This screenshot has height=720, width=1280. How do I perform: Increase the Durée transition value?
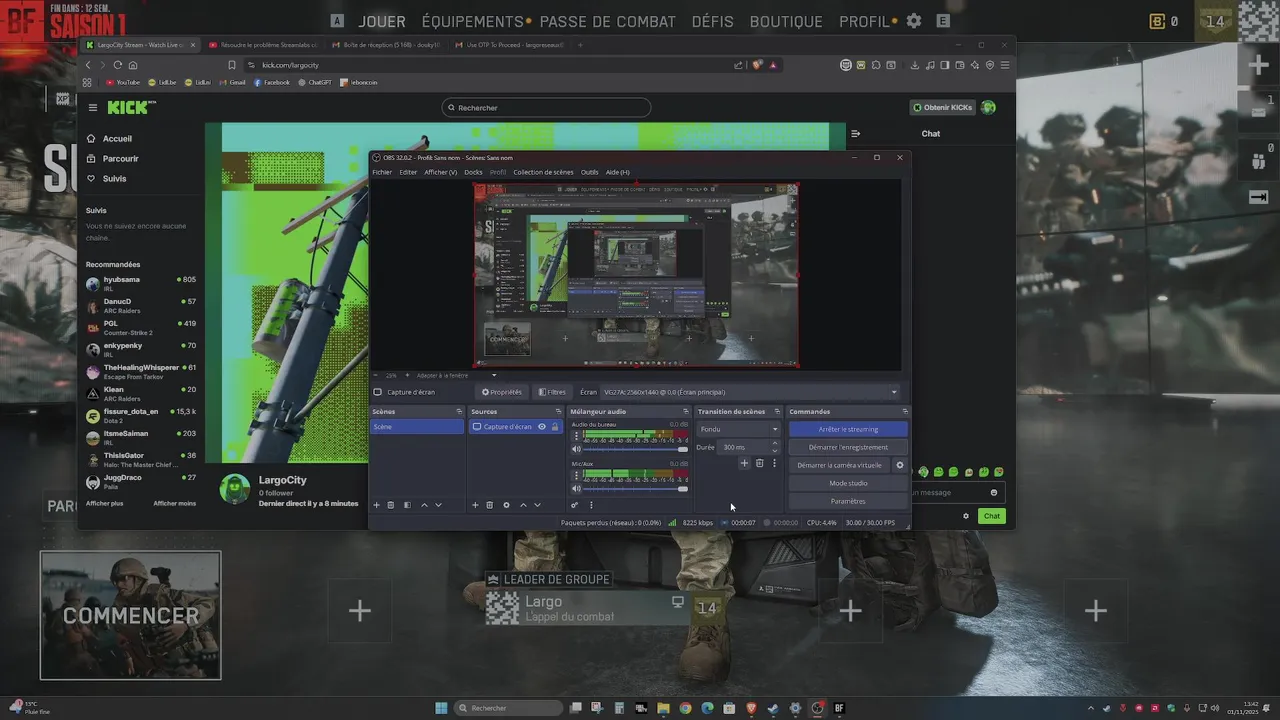click(775, 444)
